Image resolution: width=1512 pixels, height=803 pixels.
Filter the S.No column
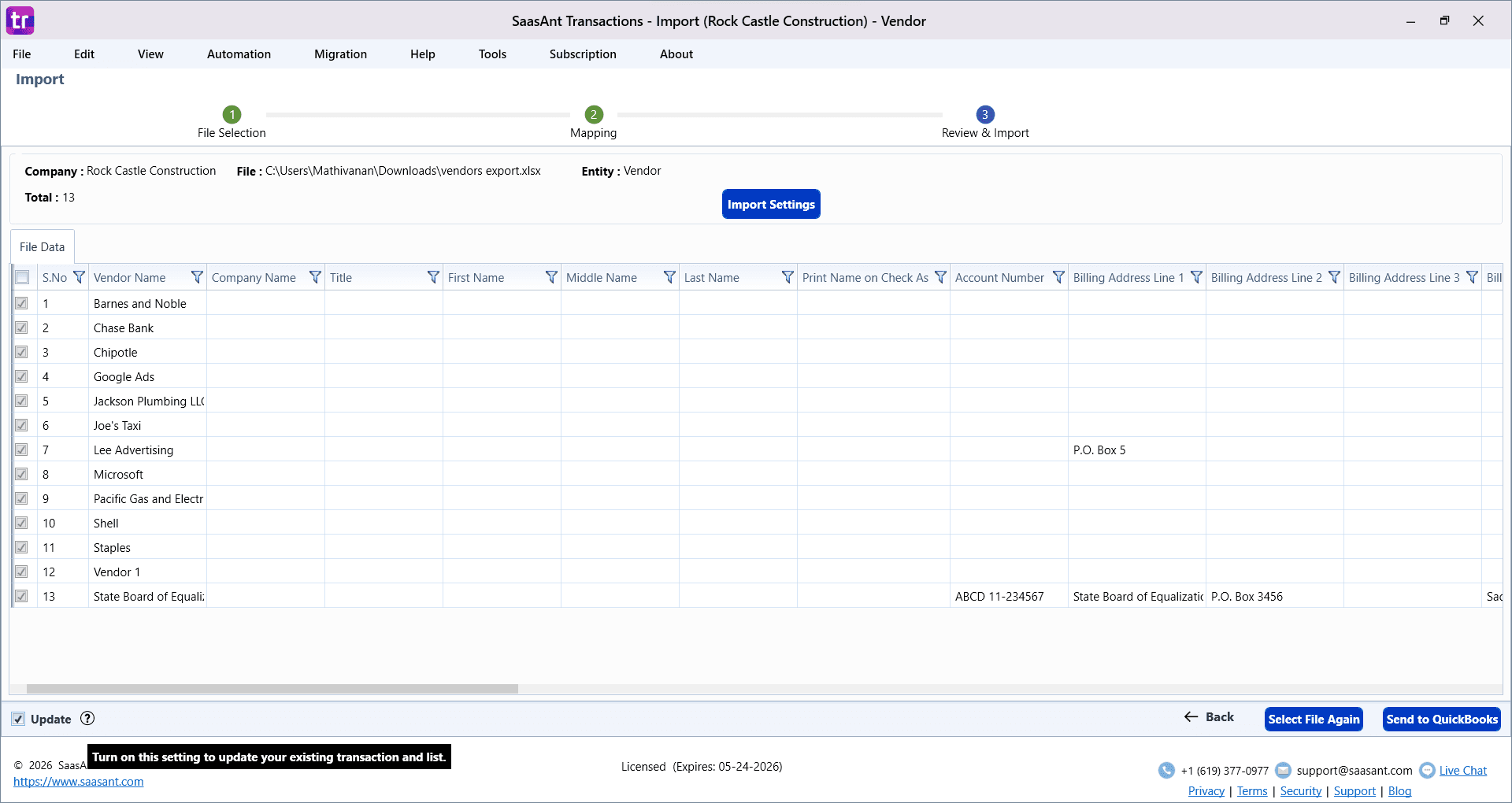(x=79, y=277)
